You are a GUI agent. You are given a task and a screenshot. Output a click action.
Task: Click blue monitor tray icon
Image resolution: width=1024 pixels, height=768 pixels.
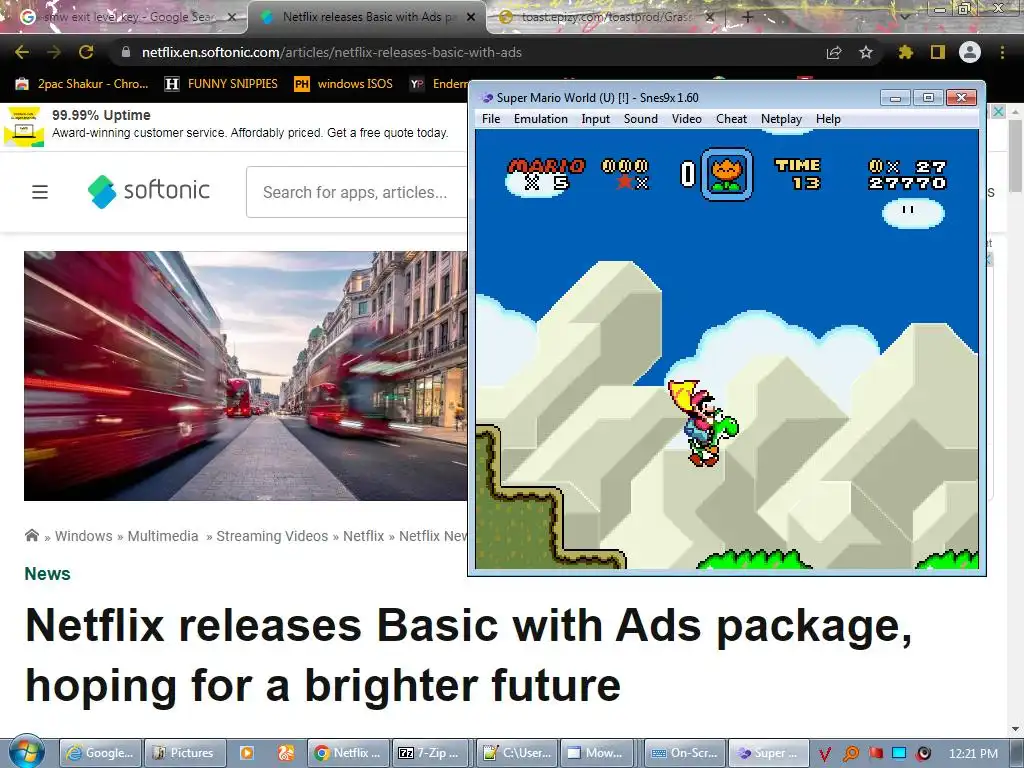899,753
